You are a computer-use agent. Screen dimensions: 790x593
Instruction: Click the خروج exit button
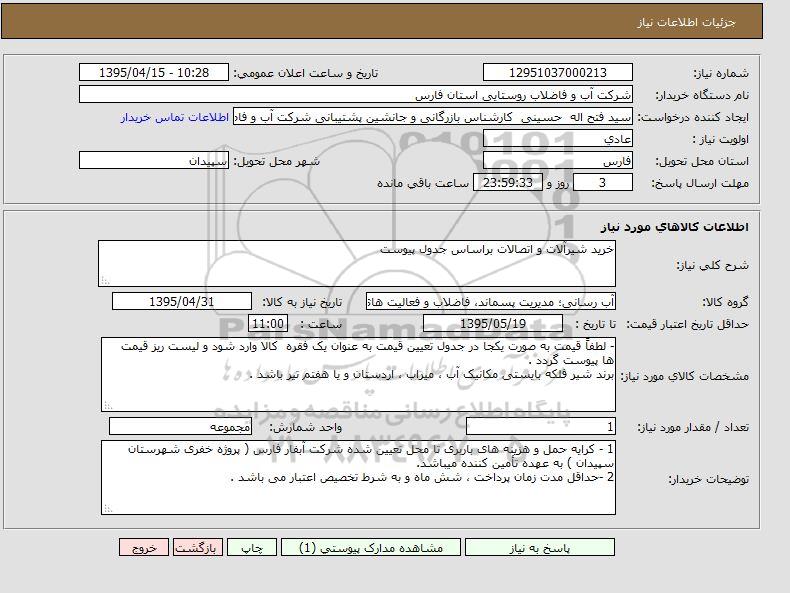144,547
